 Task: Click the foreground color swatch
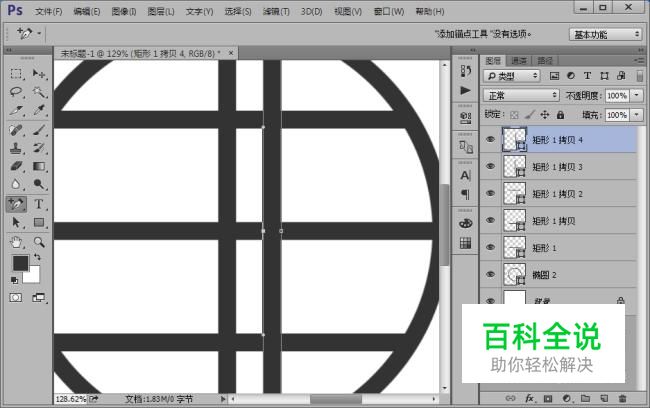20,263
